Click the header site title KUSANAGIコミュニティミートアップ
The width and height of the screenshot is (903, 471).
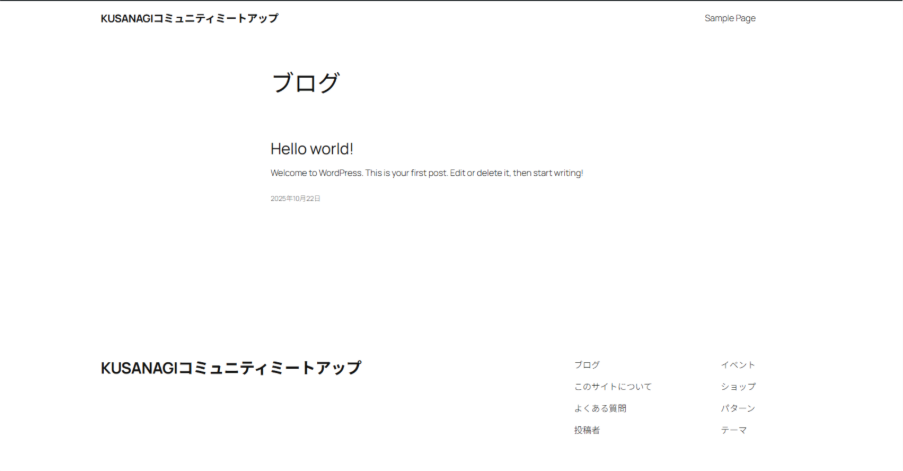pyautogui.click(x=189, y=18)
